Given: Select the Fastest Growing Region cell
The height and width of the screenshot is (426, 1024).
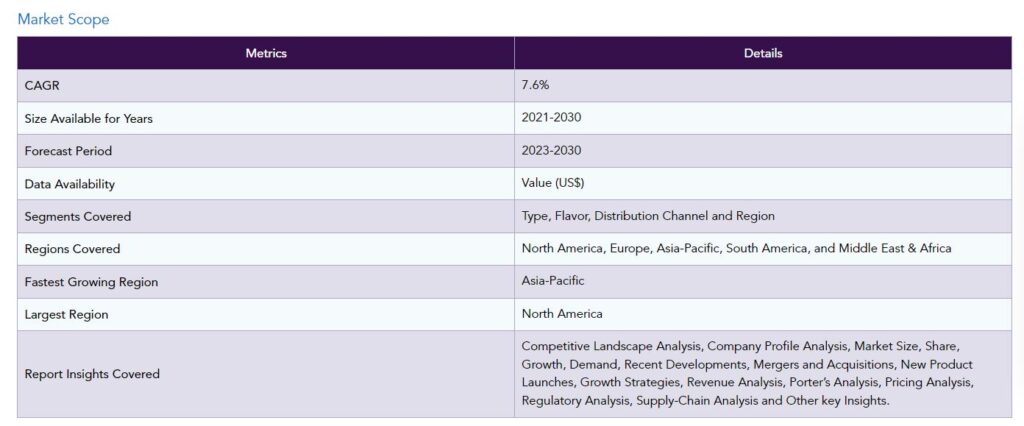Looking at the screenshot, I should click(266, 282).
